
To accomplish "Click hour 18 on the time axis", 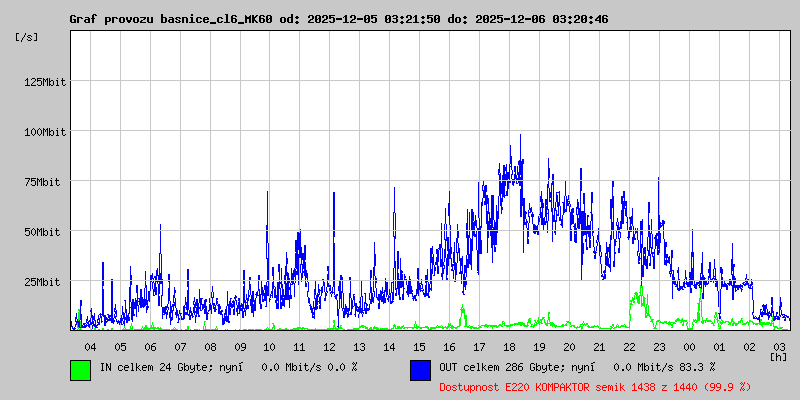I will point(509,346).
